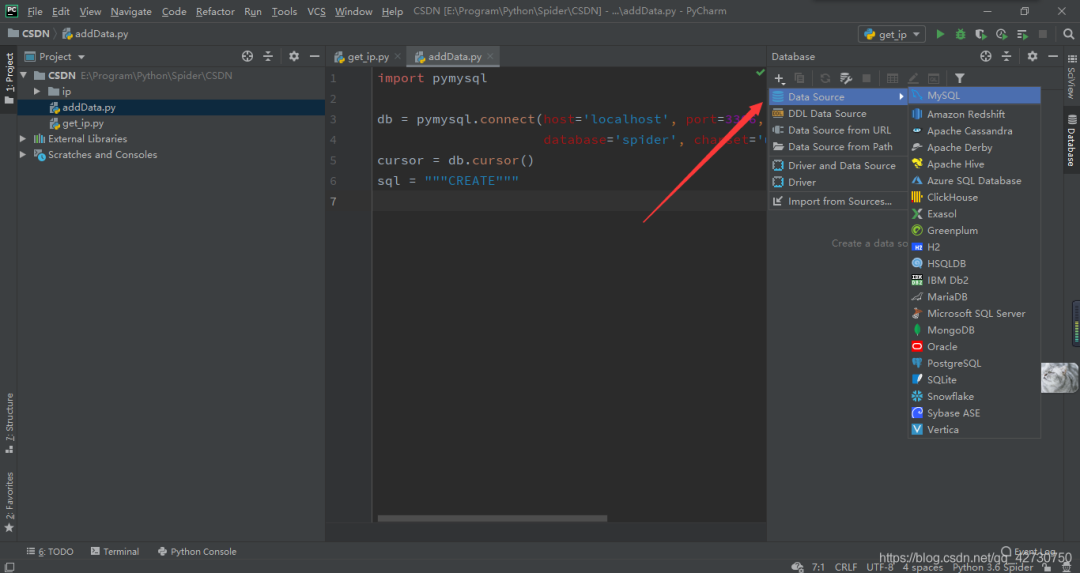The image size is (1080, 573).
Task: Click Data Source from URL
Action: pyautogui.click(x=838, y=130)
